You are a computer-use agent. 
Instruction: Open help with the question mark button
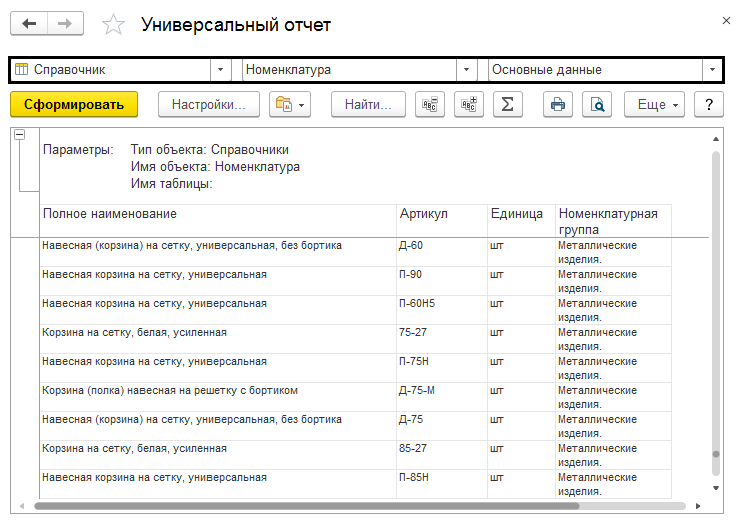pyautogui.click(x=708, y=104)
